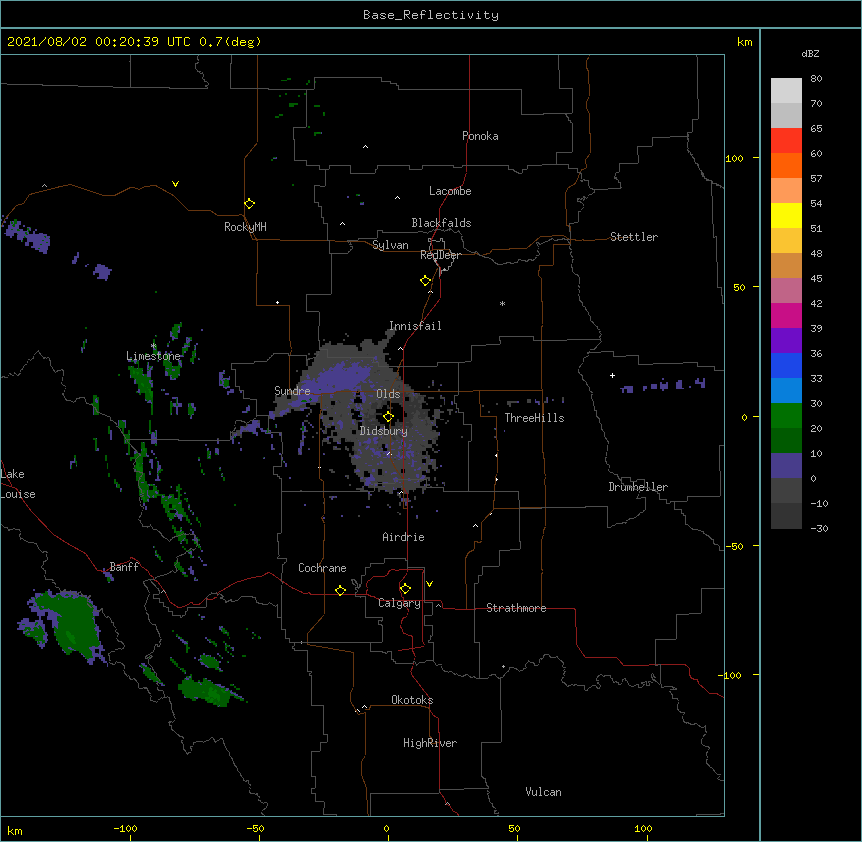The image size is (862, 842).
Task: Pick the bright yellow 51–54 dBZ swatch
Action: (x=786, y=215)
